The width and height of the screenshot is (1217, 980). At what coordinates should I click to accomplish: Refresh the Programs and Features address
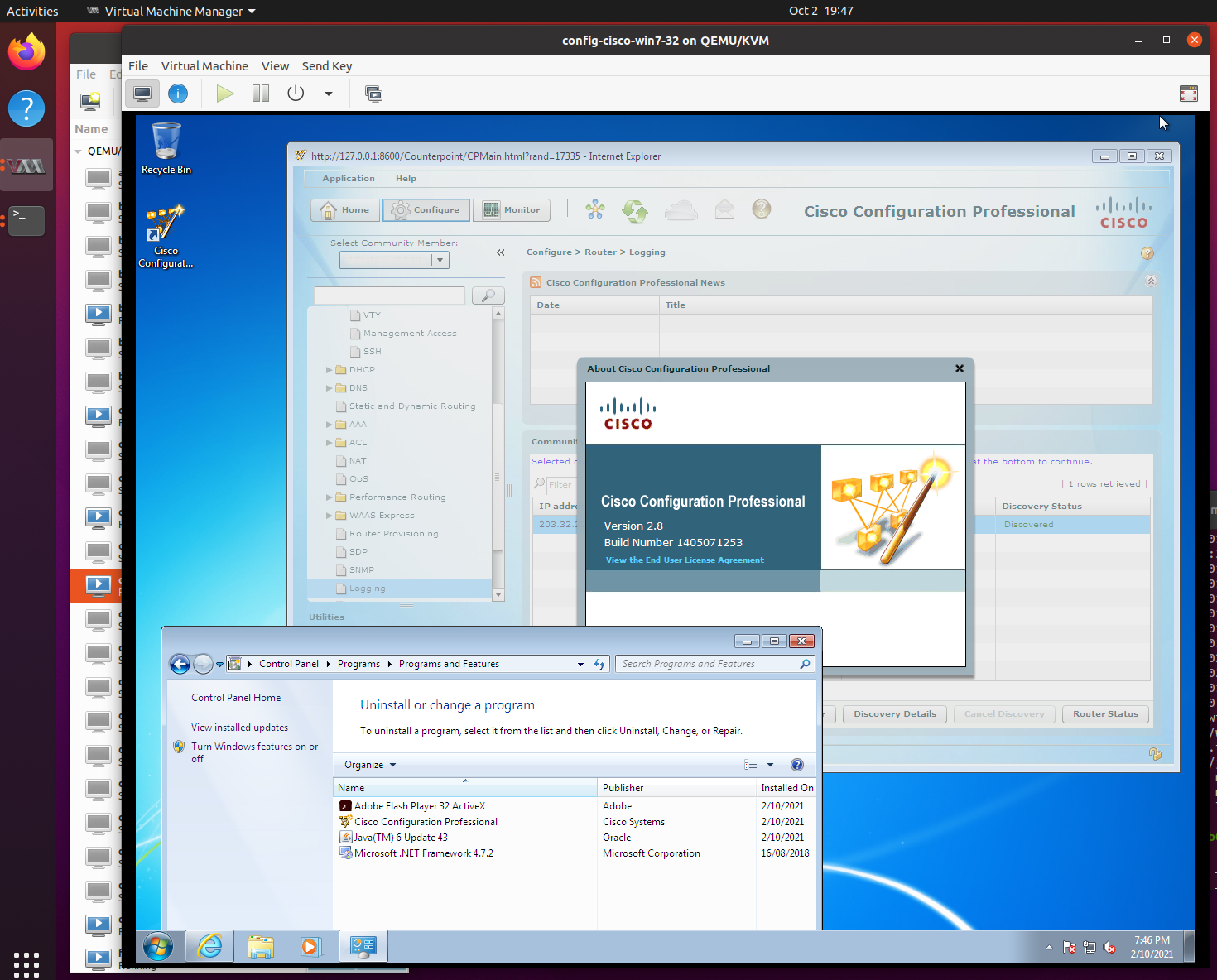click(599, 664)
